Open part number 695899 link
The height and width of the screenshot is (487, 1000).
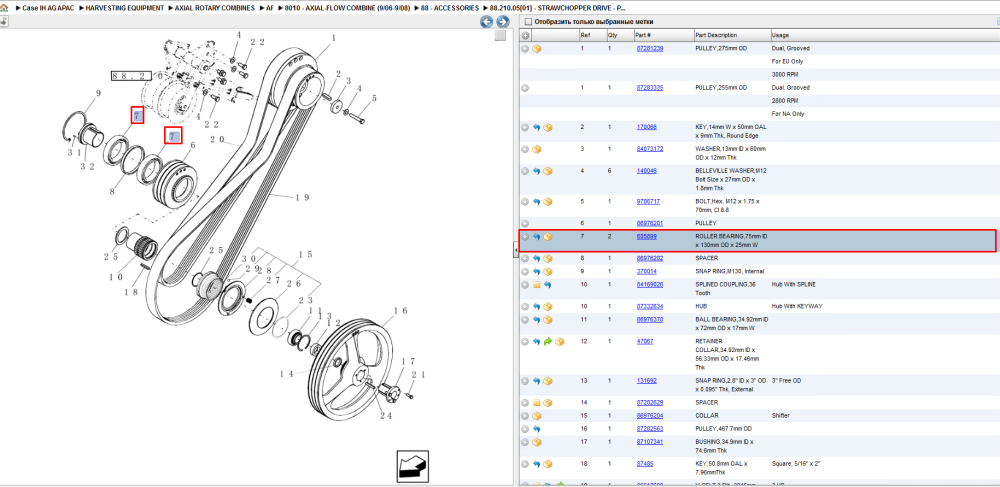coord(647,236)
